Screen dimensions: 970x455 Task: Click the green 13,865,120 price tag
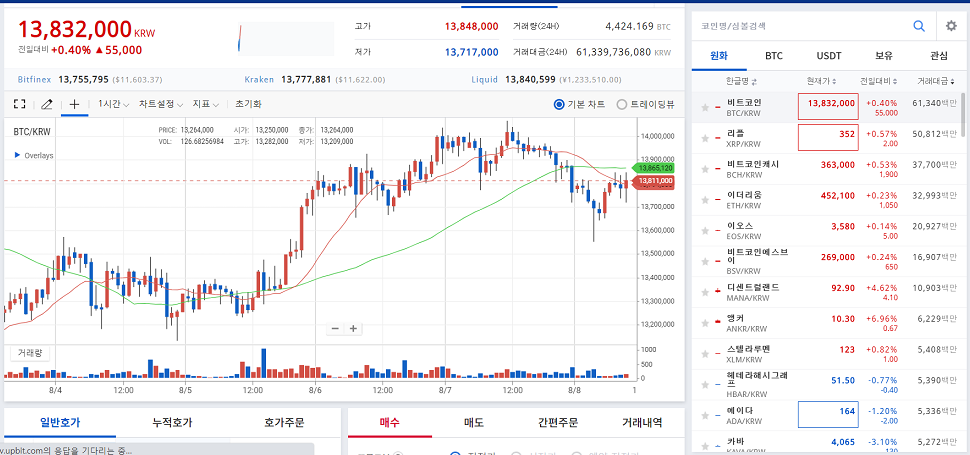[x=653, y=168]
